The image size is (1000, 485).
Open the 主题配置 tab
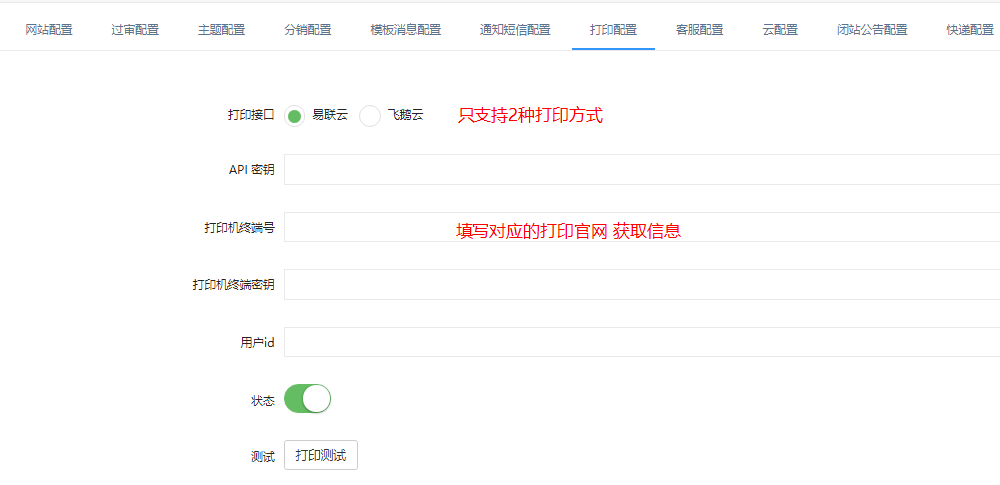coord(221,29)
